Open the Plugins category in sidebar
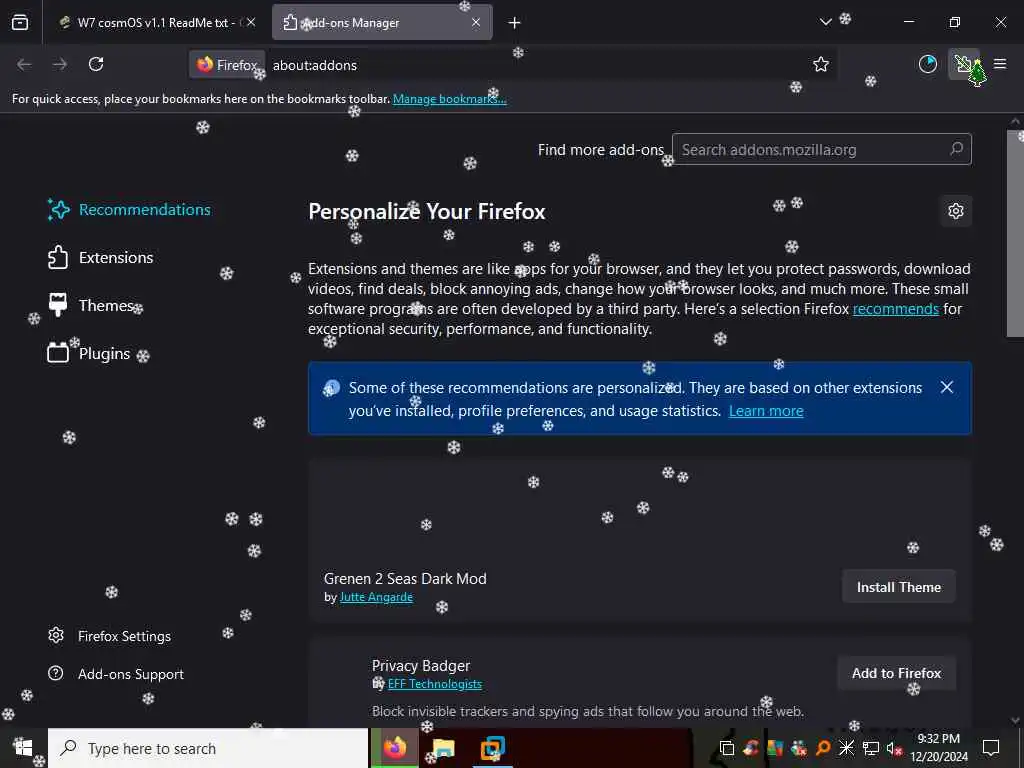 (x=89, y=353)
